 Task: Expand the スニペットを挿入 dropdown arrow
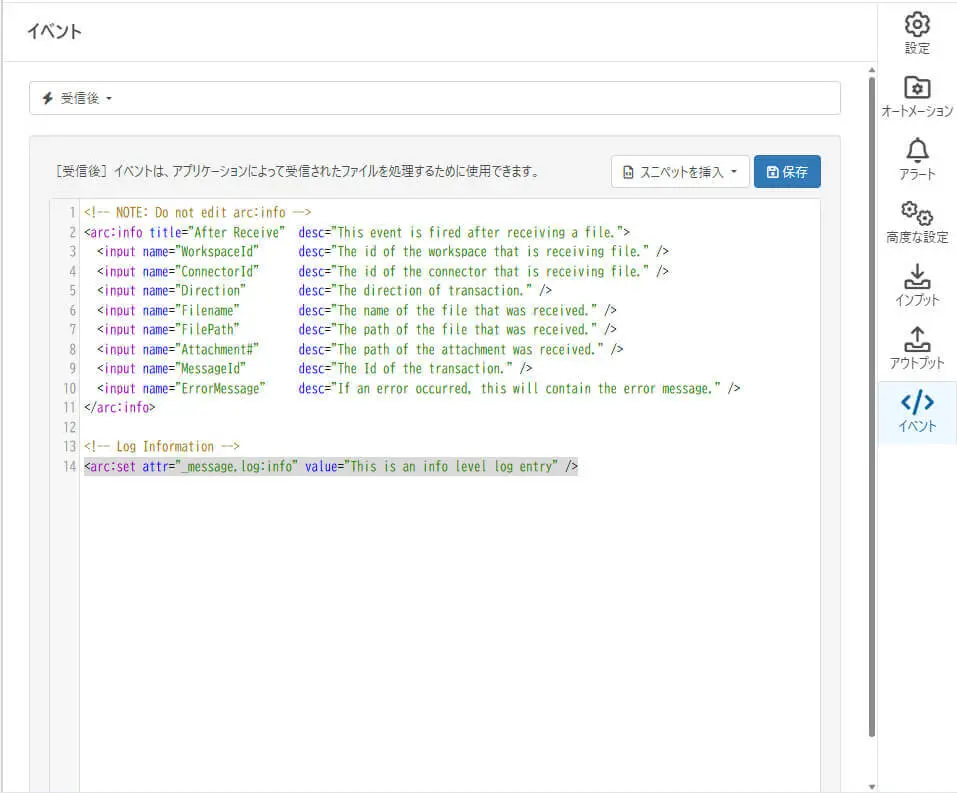click(734, 172)
